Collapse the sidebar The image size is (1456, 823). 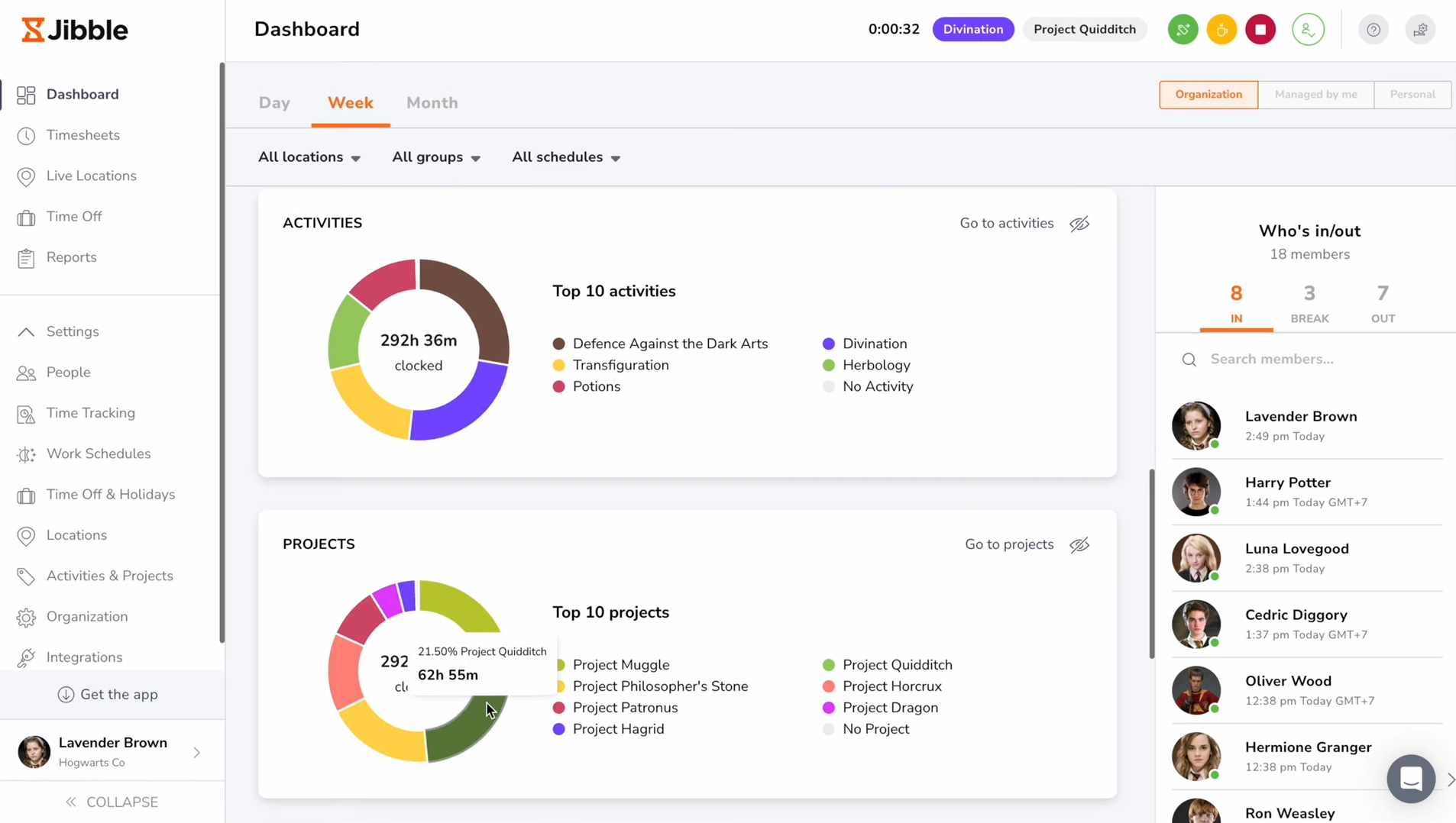click(112, 802)
